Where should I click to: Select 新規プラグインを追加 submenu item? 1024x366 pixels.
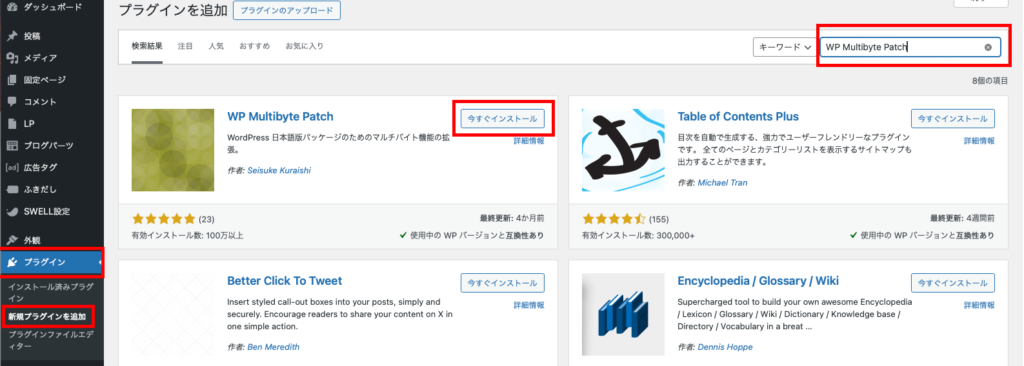coord(46,316)
